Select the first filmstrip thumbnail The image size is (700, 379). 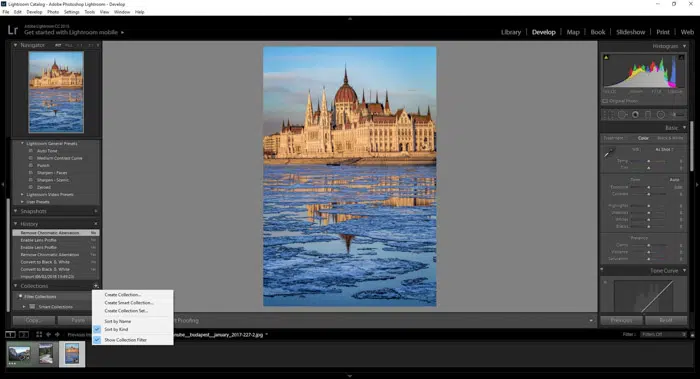19,354
